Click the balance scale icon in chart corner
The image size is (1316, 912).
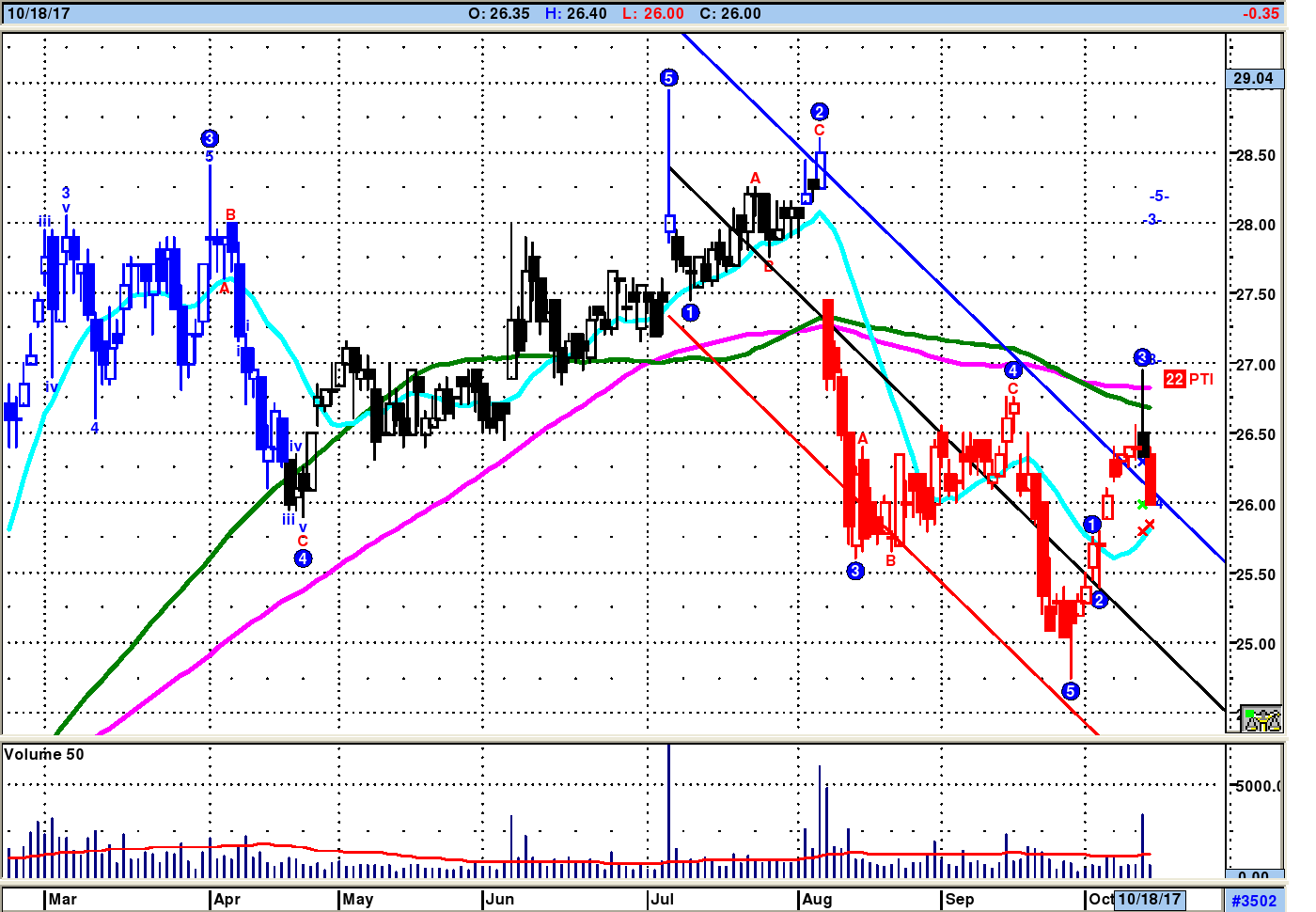coord(1261,719)
